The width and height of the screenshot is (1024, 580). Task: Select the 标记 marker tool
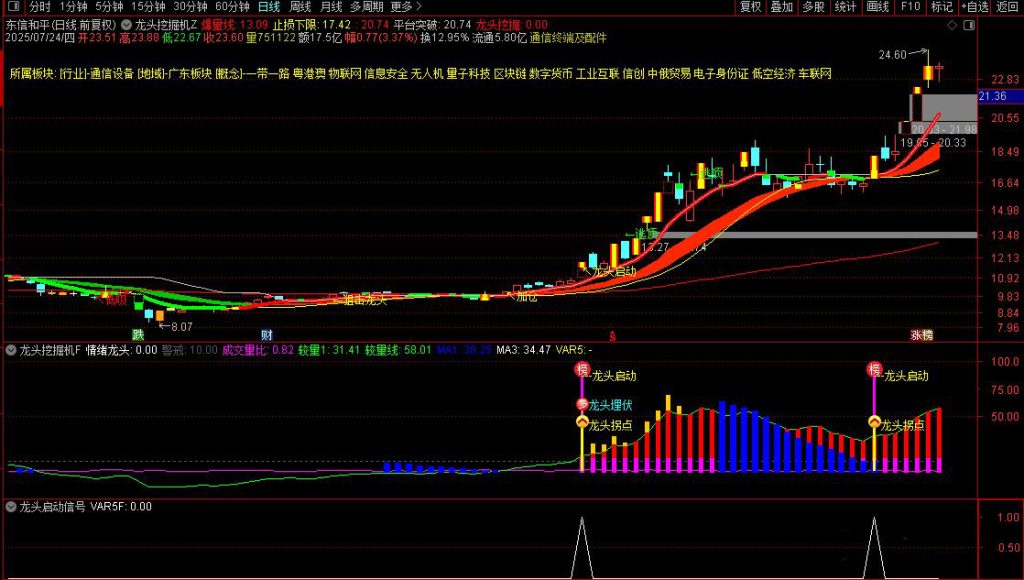coord(943,7)
